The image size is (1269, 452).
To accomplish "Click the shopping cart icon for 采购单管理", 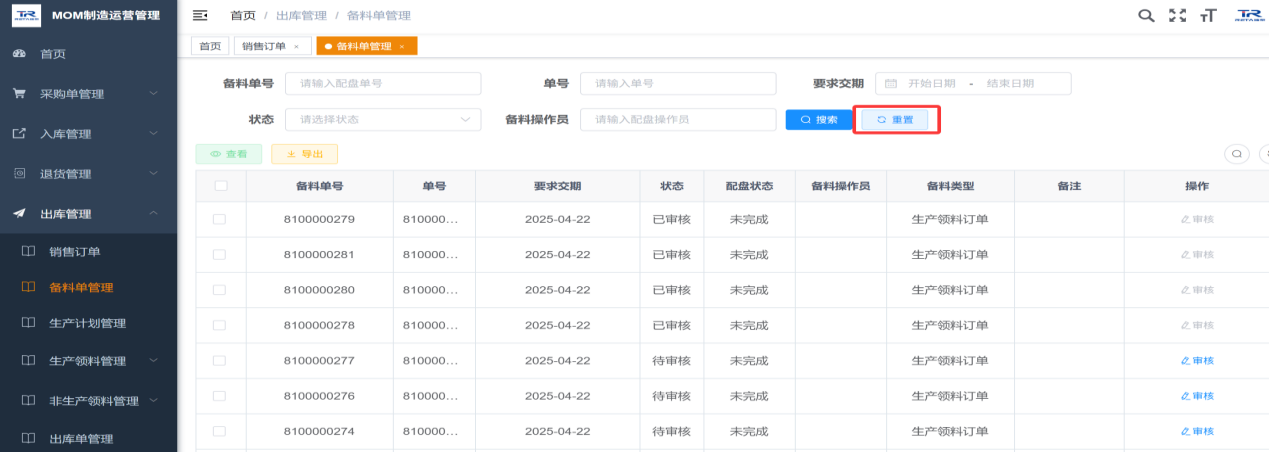I will [19, 93].
